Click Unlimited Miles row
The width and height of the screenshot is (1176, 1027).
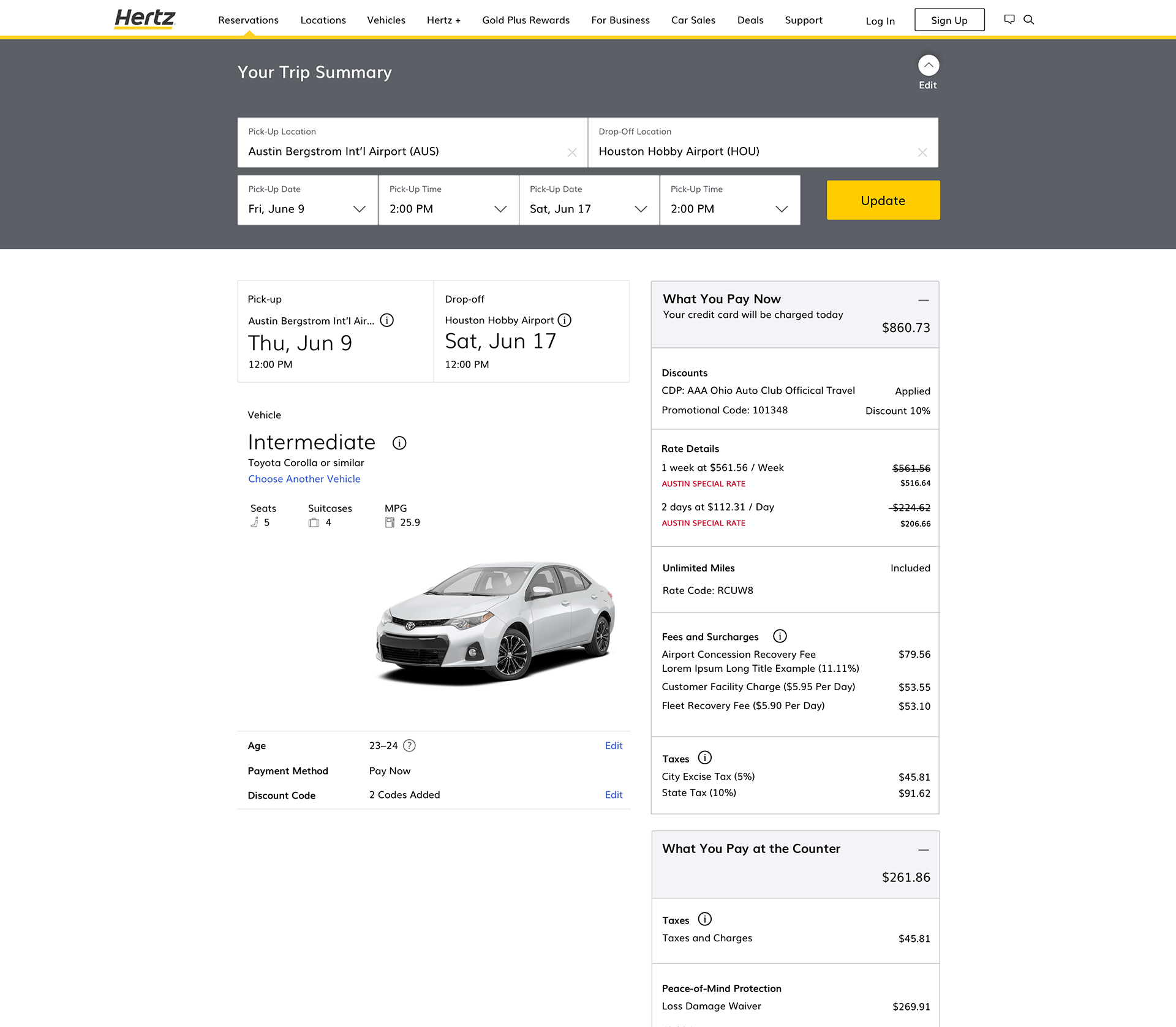tap(796, 568)
